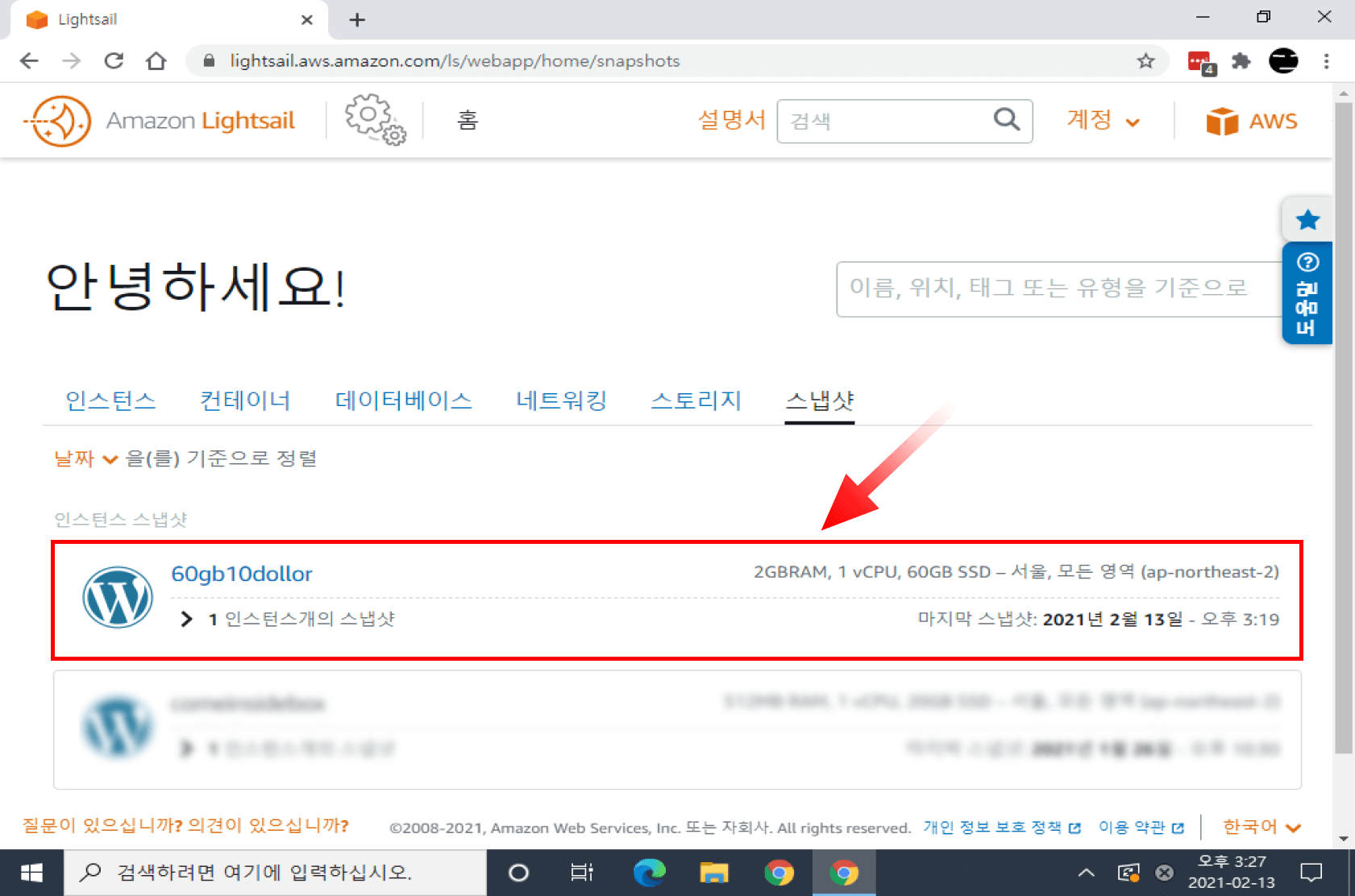
Task: Click the 질문이 있으십니까? 의견이 있으십니까? link
Action: click(185, 826)
